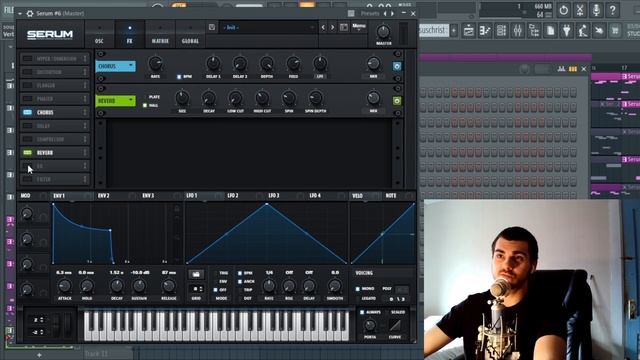
Task: Click Serum save preset disk icon
Action: coord(212,27)
